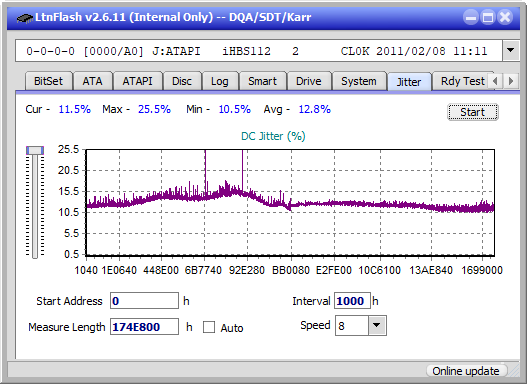Click the x-axis label BB0080
The image size is (527, 384).
291,270
